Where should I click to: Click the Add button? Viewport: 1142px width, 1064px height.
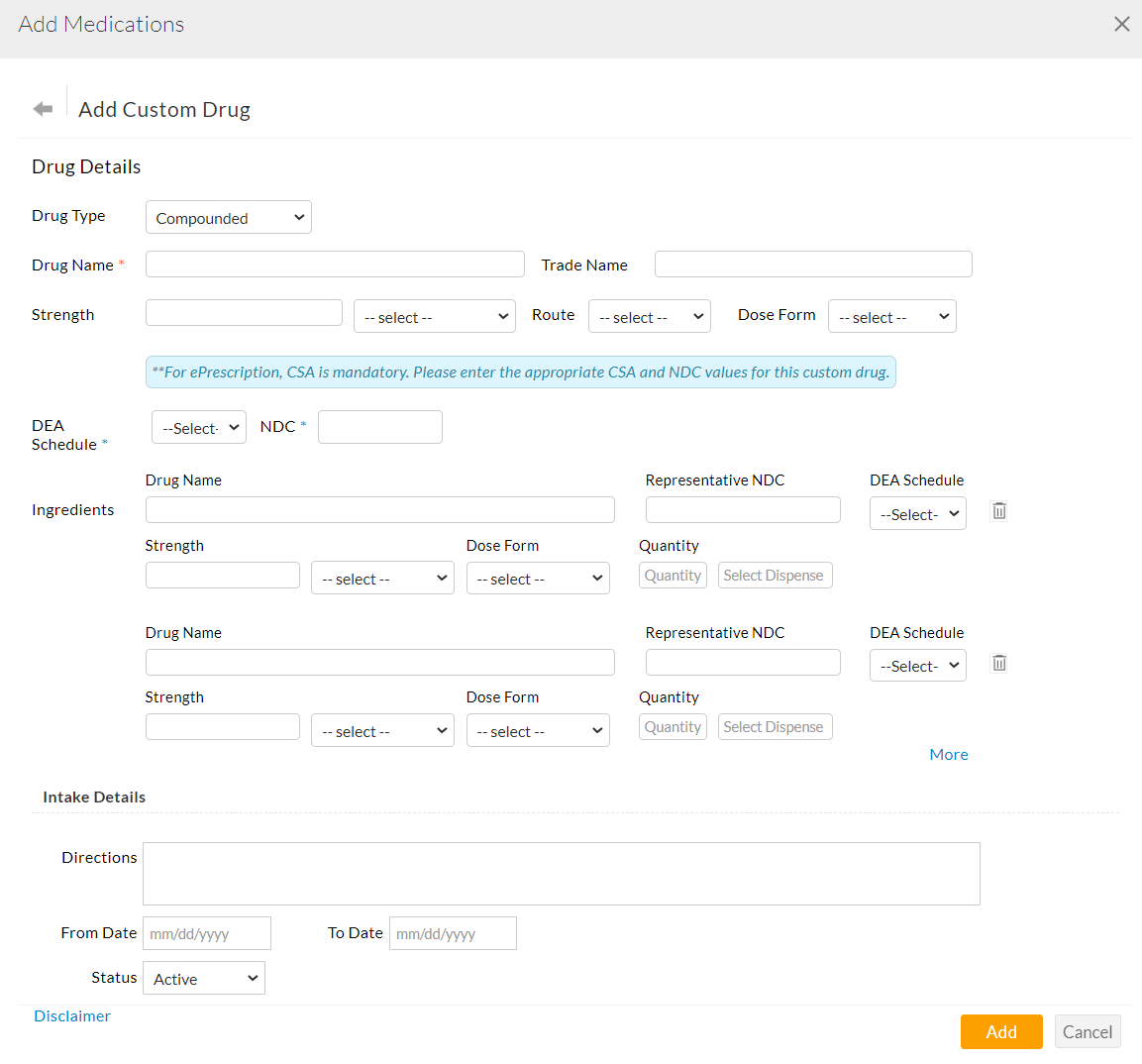[x=1000, y=1031]
